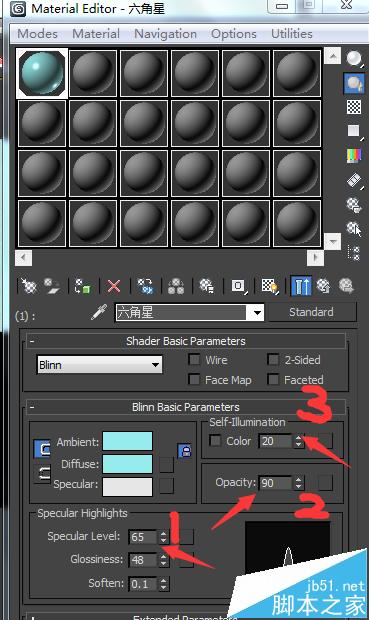Click the Go to Parent icon
The image size is (369, 620).
click(x=324, y=285)
